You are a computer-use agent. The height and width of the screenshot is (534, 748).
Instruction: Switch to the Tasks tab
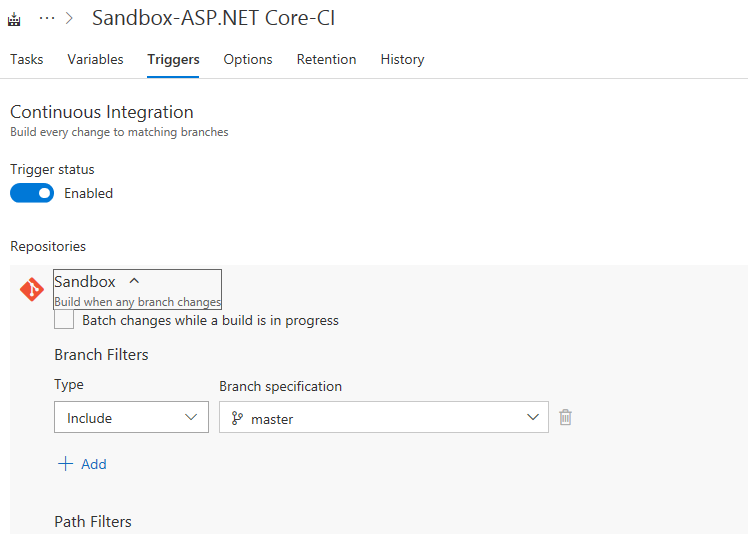pyautogui.click(x=27, y=59)
